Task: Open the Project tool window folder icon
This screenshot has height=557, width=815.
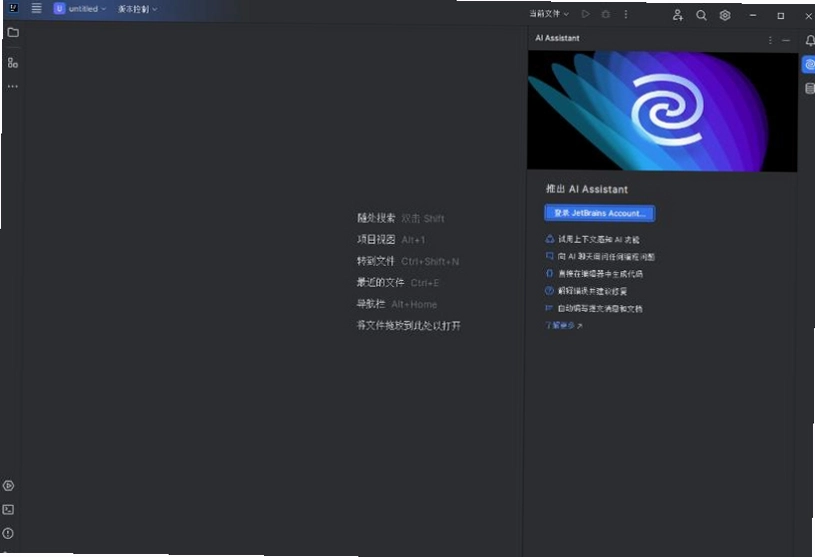Action: click(x=14, y=33)
